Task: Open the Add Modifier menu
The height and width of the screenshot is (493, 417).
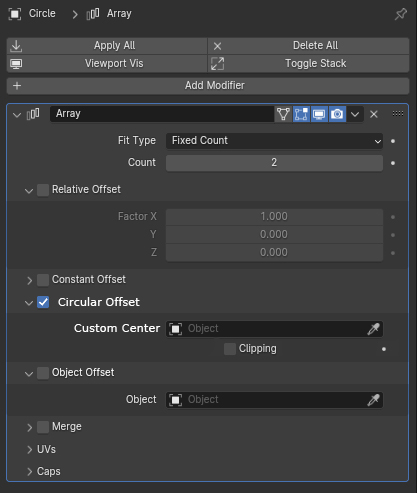Action: pyautogui.click(x=208, y=86)
